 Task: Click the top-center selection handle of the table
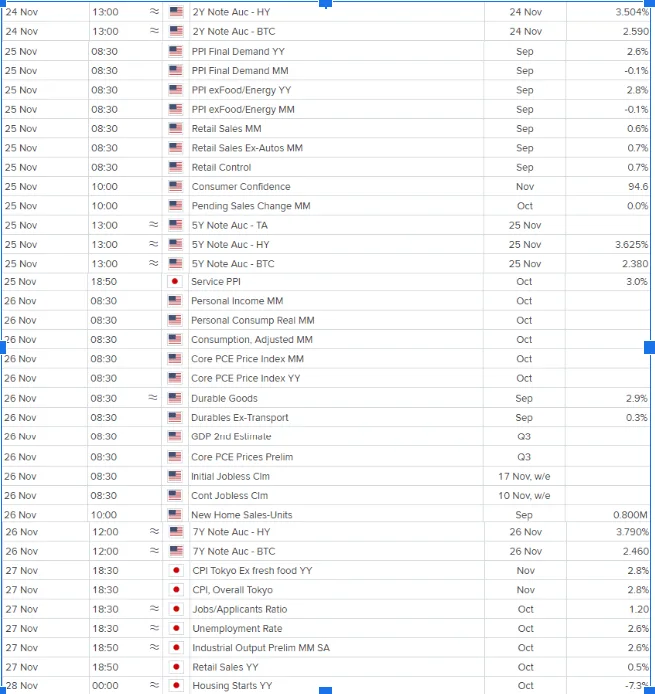325,4
